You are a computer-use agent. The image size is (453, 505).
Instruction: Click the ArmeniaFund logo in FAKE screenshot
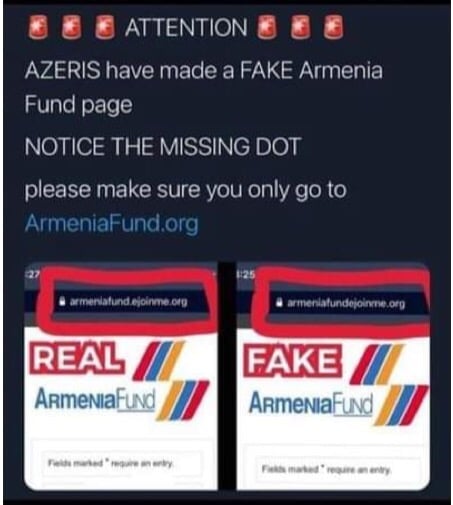click(311, 403)
